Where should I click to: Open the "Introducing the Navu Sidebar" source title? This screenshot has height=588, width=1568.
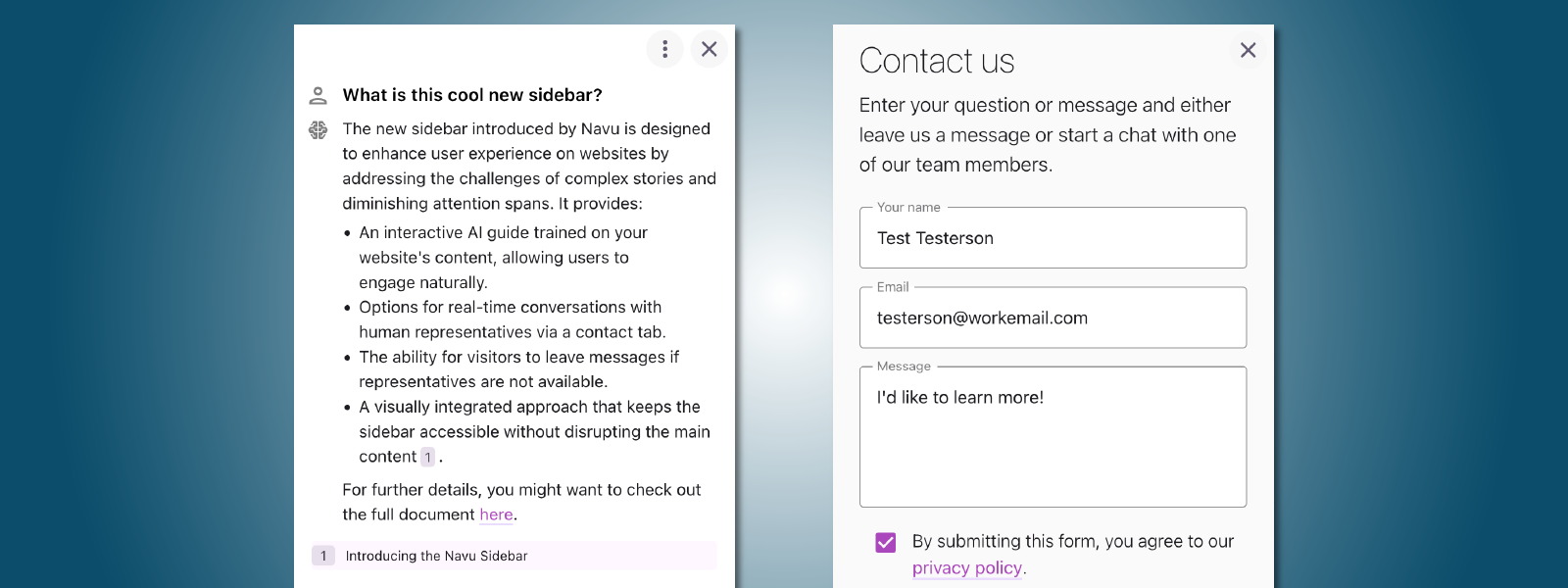[436, 556]
